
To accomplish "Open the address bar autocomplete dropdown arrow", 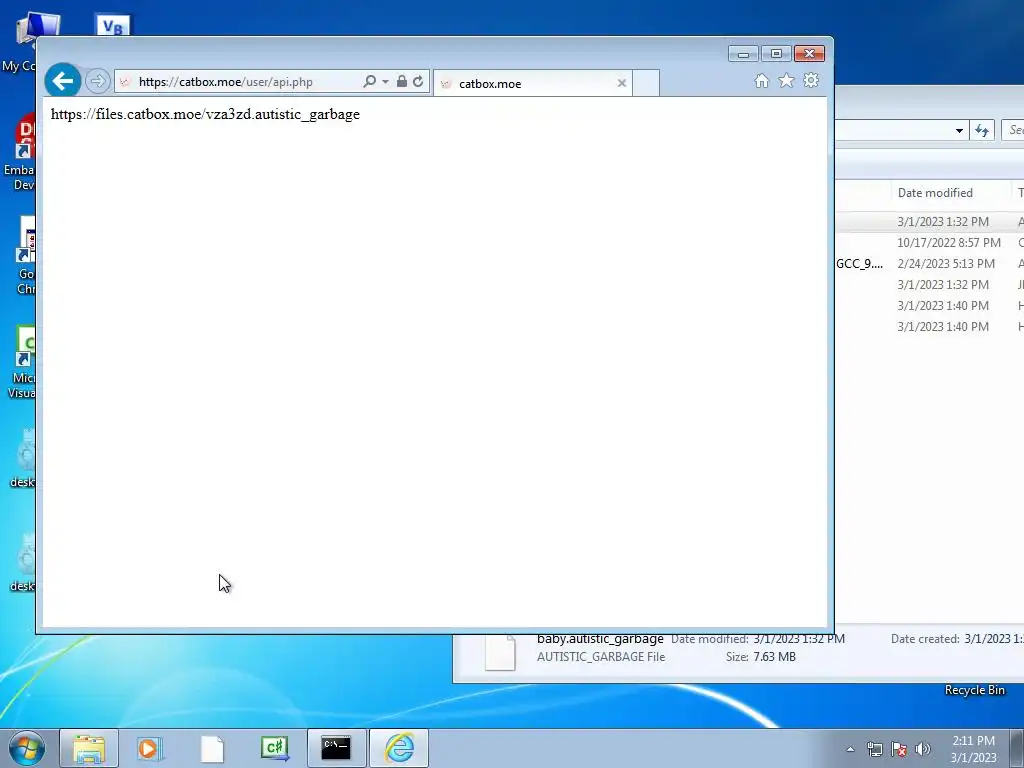I will coord(385,82).
